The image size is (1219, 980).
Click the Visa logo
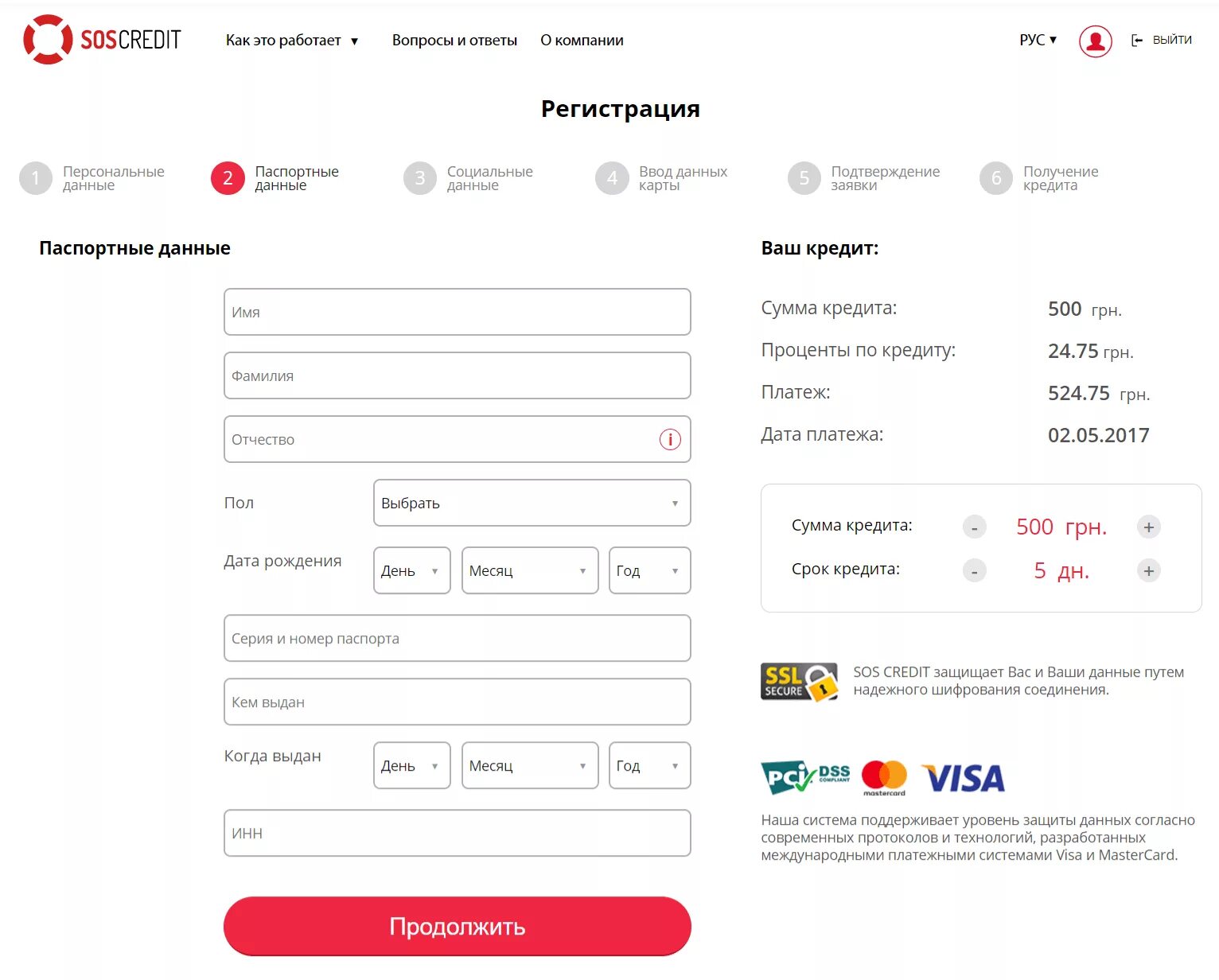pos(963,778)
